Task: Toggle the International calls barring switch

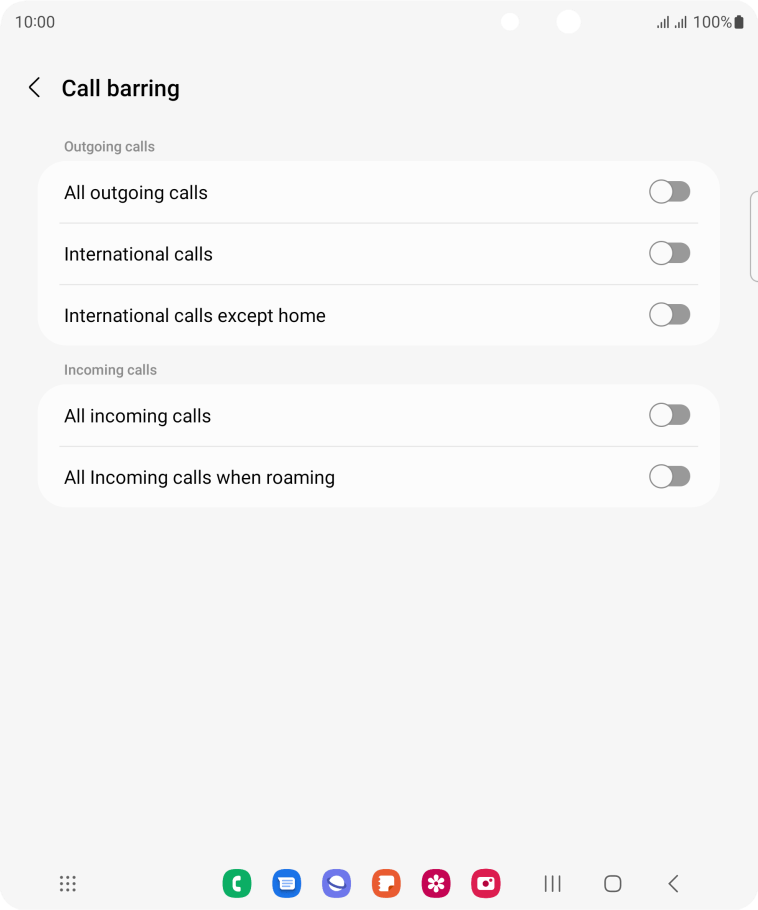Action: coord(670,253)
